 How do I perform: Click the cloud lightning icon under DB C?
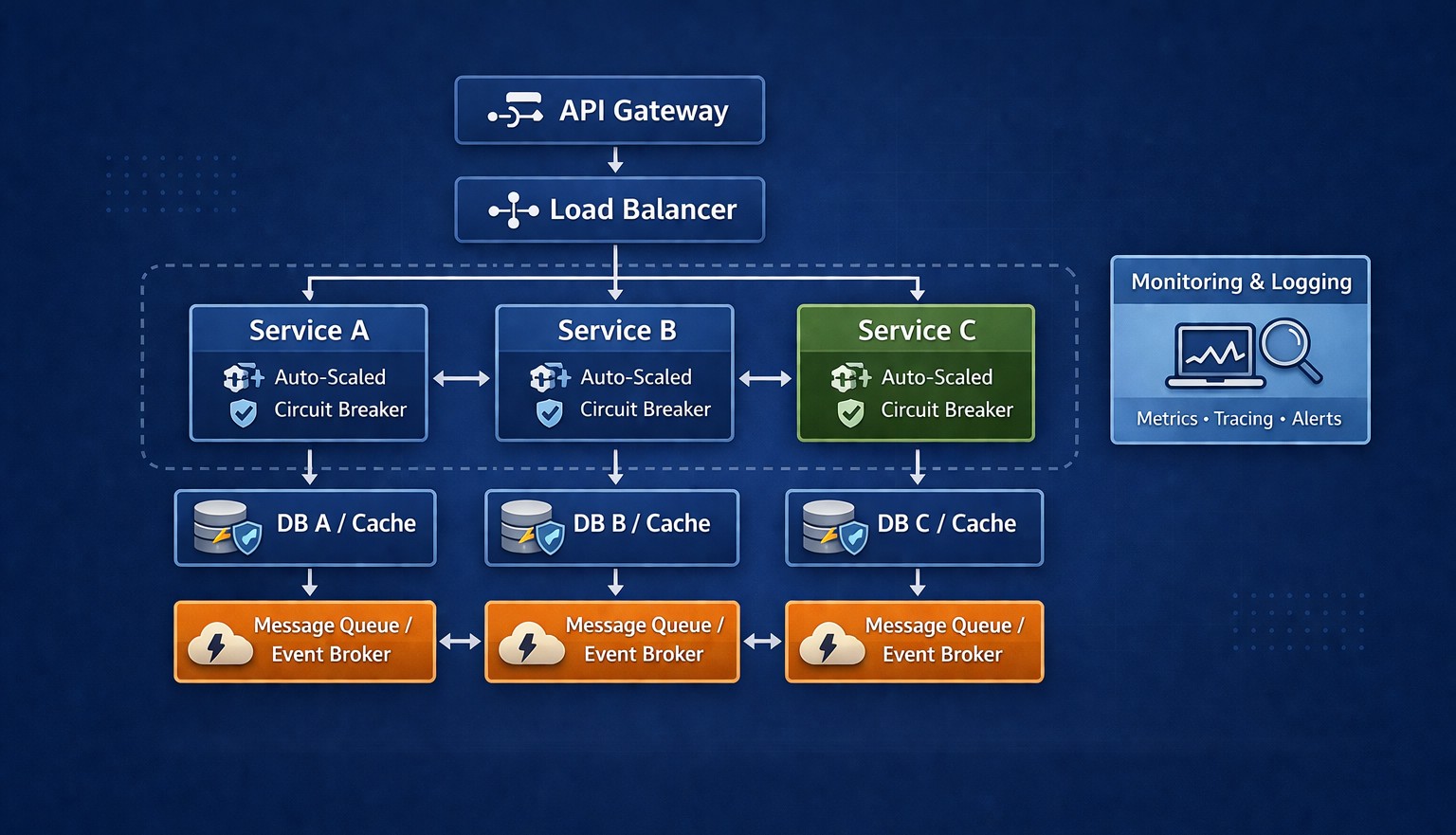831,644
